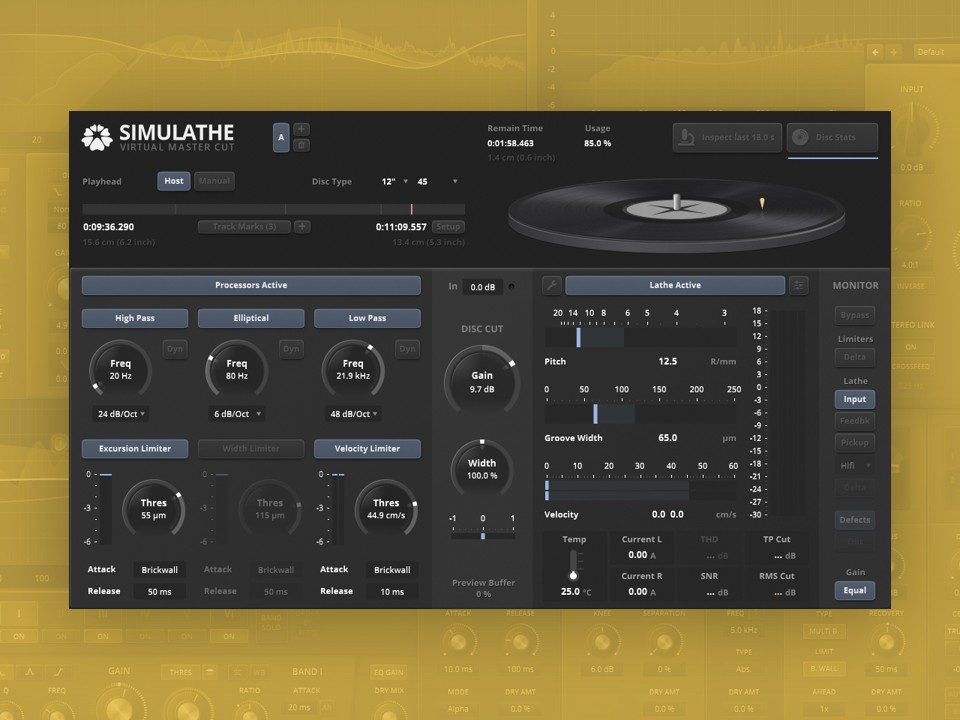Click the disc icon on Disc Stats
The width and height of the screenshot is (960, 720).
click(x=800, y=137)
